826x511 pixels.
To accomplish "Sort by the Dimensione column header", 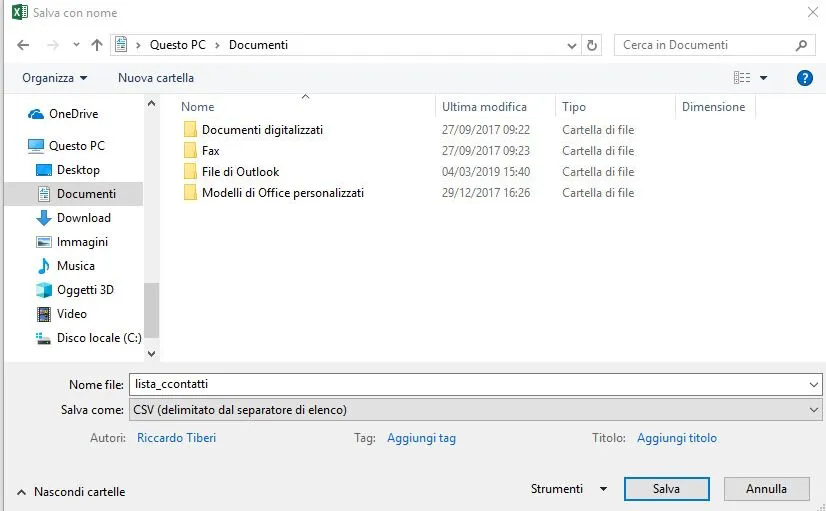I will pyautogui.click(x=713, y=107).
